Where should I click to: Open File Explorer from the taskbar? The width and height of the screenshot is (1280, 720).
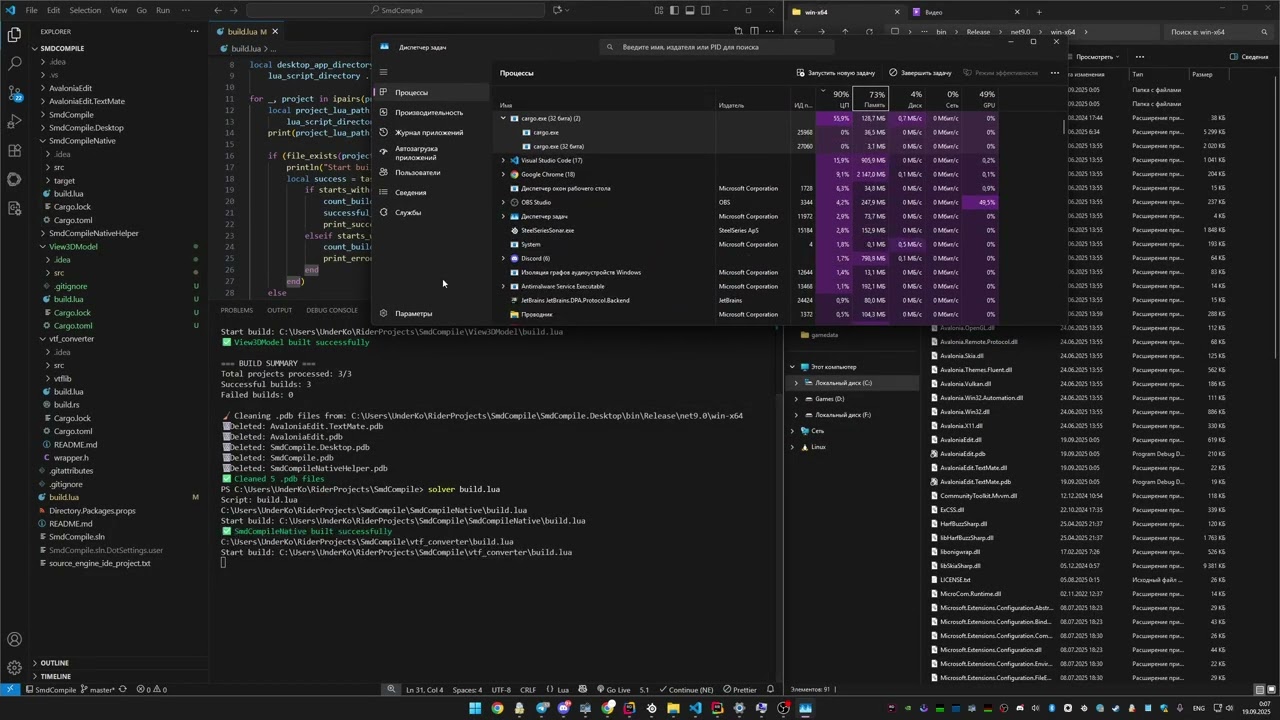pyautogui.click(x=673, y=709)
